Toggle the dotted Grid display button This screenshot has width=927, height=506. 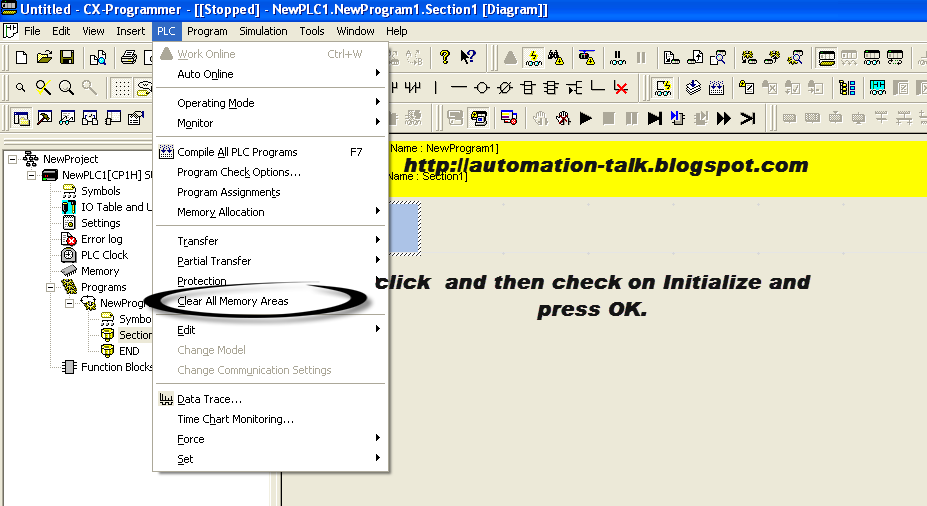[122, 88]
